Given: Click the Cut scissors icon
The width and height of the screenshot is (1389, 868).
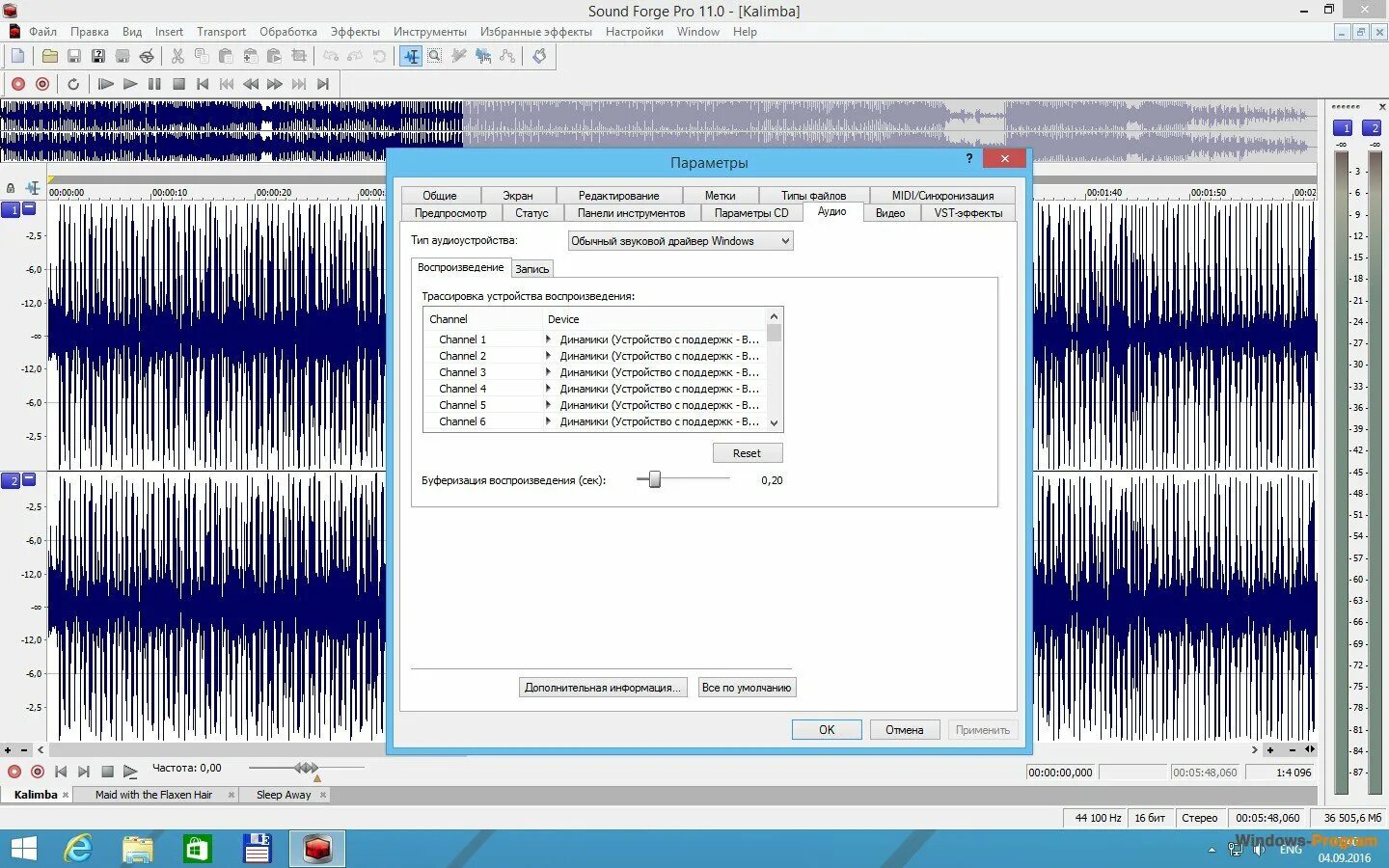Looking at the screenshot, I should click(x=177, y=56).
